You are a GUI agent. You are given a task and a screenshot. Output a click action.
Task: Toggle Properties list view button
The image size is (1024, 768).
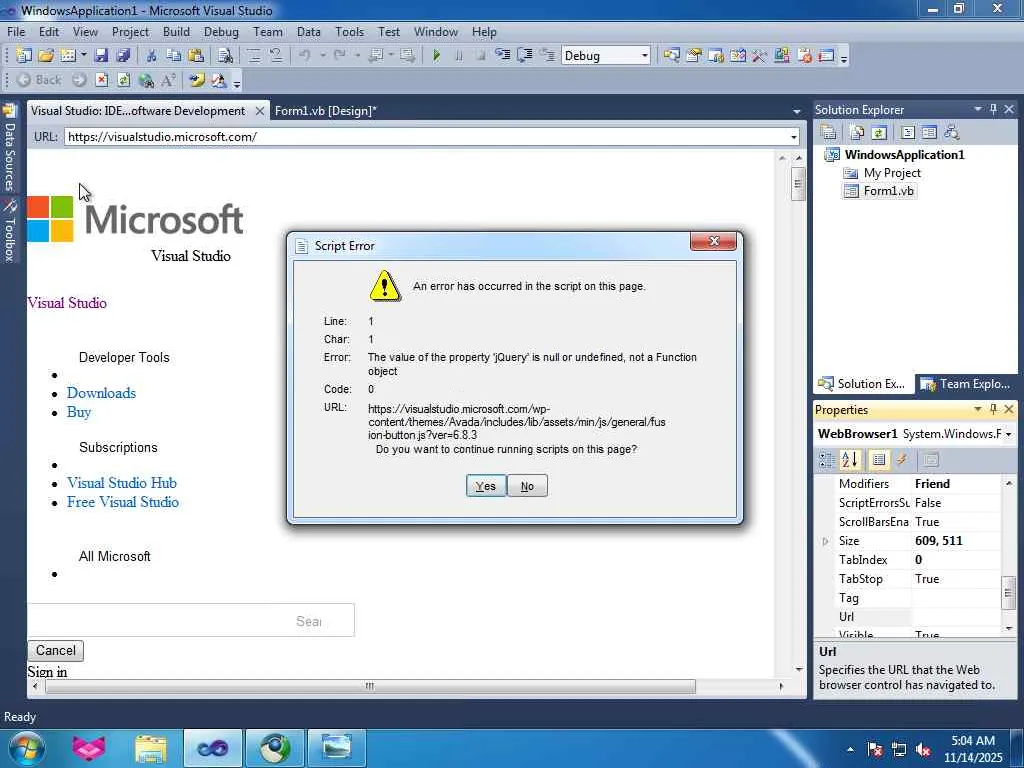pyautogui.click(x=879, y=460)
